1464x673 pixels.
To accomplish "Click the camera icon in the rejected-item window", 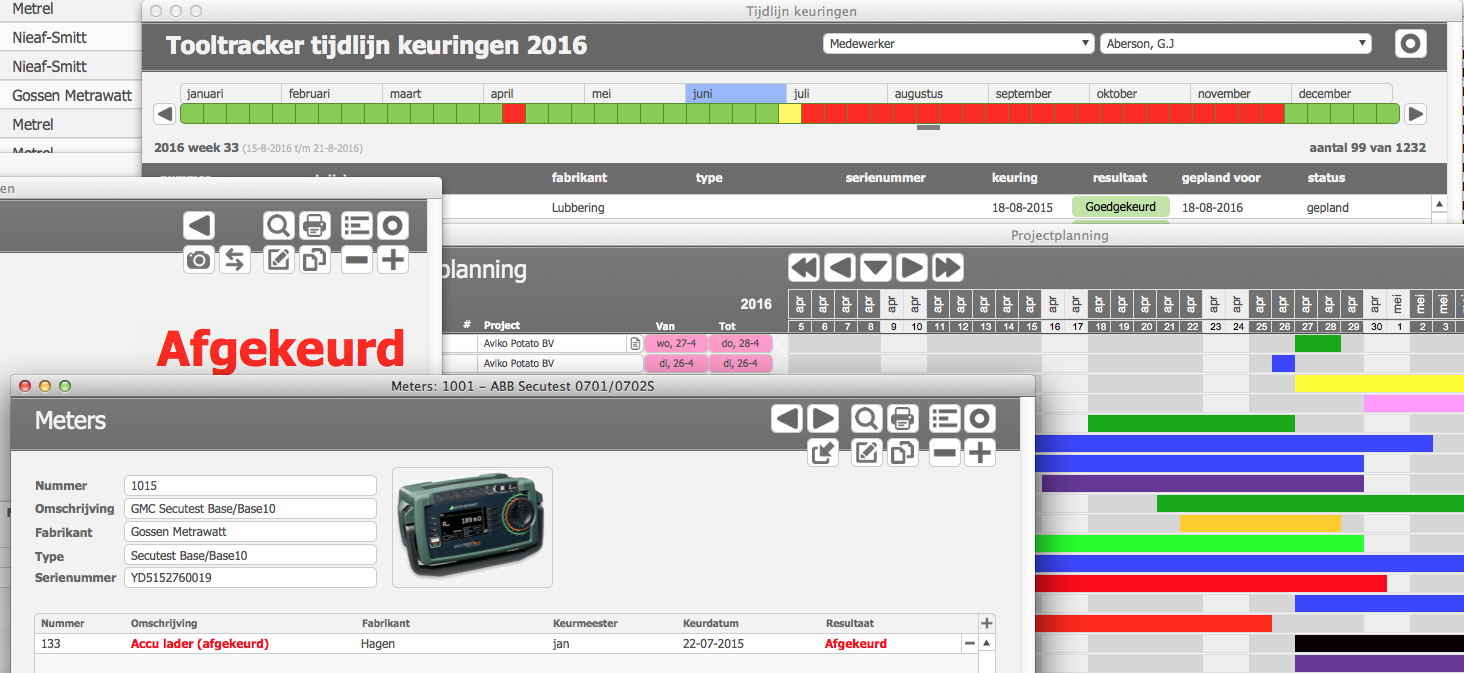I will (x=199, y=260).
